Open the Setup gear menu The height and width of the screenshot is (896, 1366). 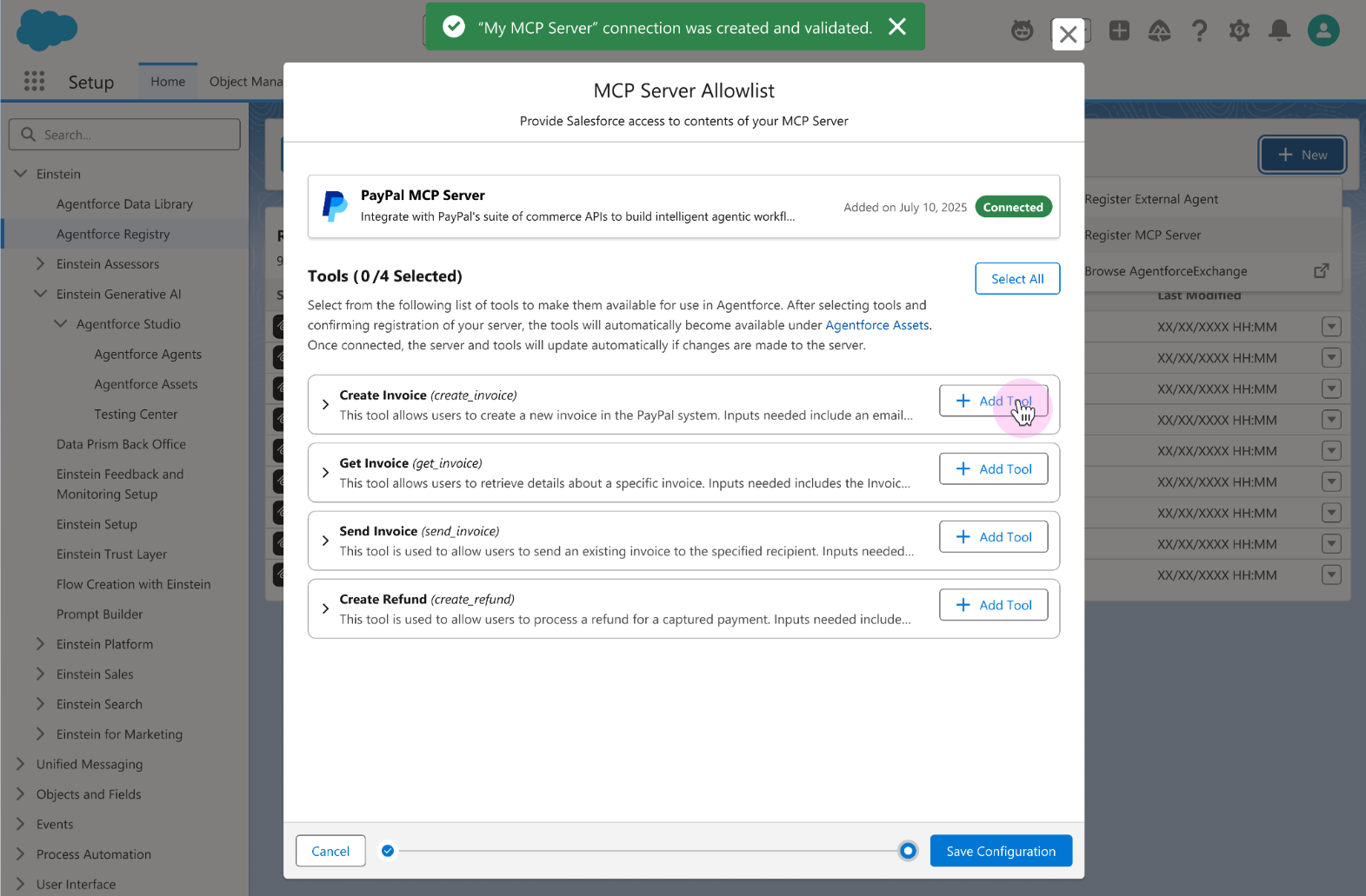[1239, 31]
